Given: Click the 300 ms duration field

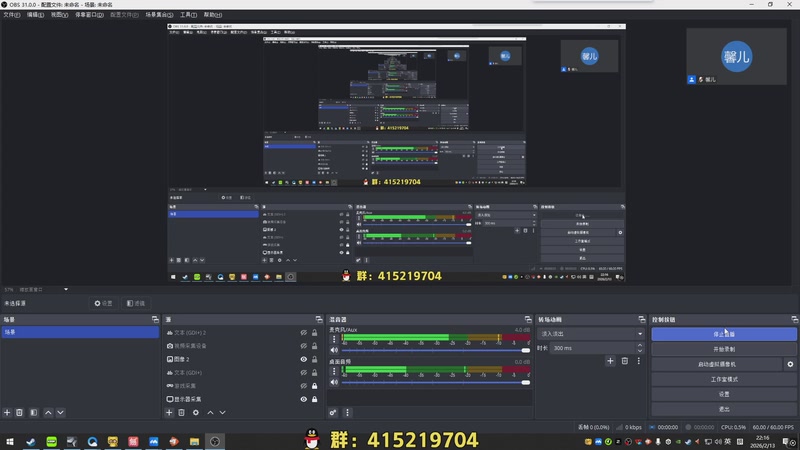Looking at the screenshot, I should click(593, 348).
